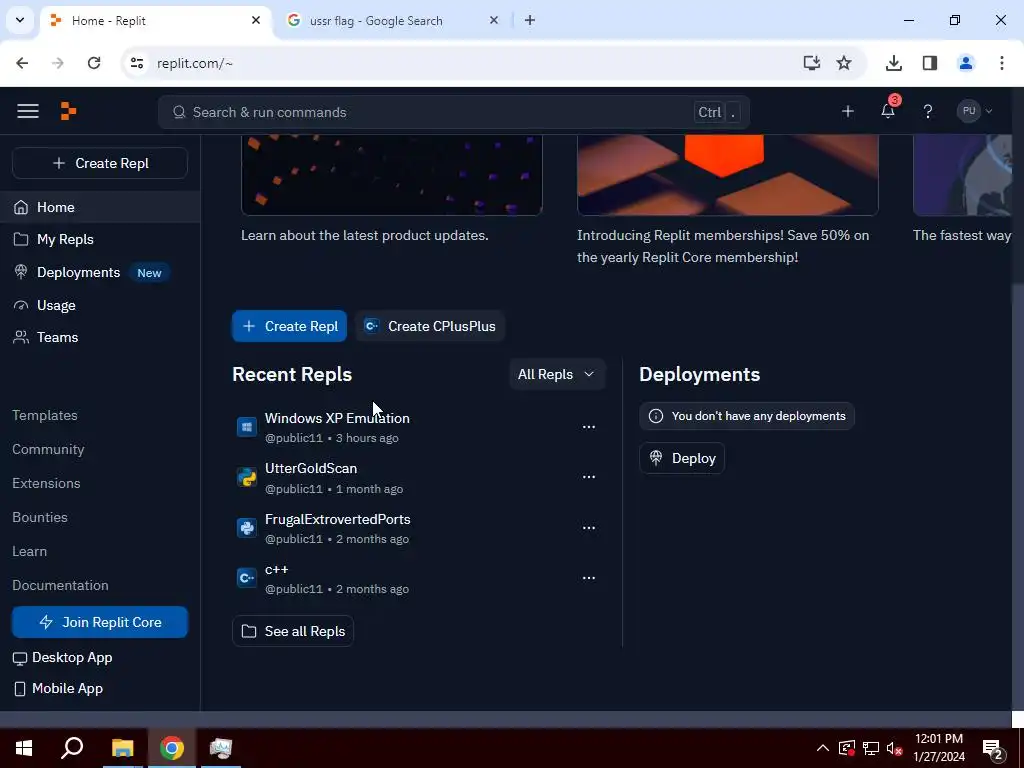This screenshot has height=768, width=1024.
Task: Open Community link
Action: (48, 449)
